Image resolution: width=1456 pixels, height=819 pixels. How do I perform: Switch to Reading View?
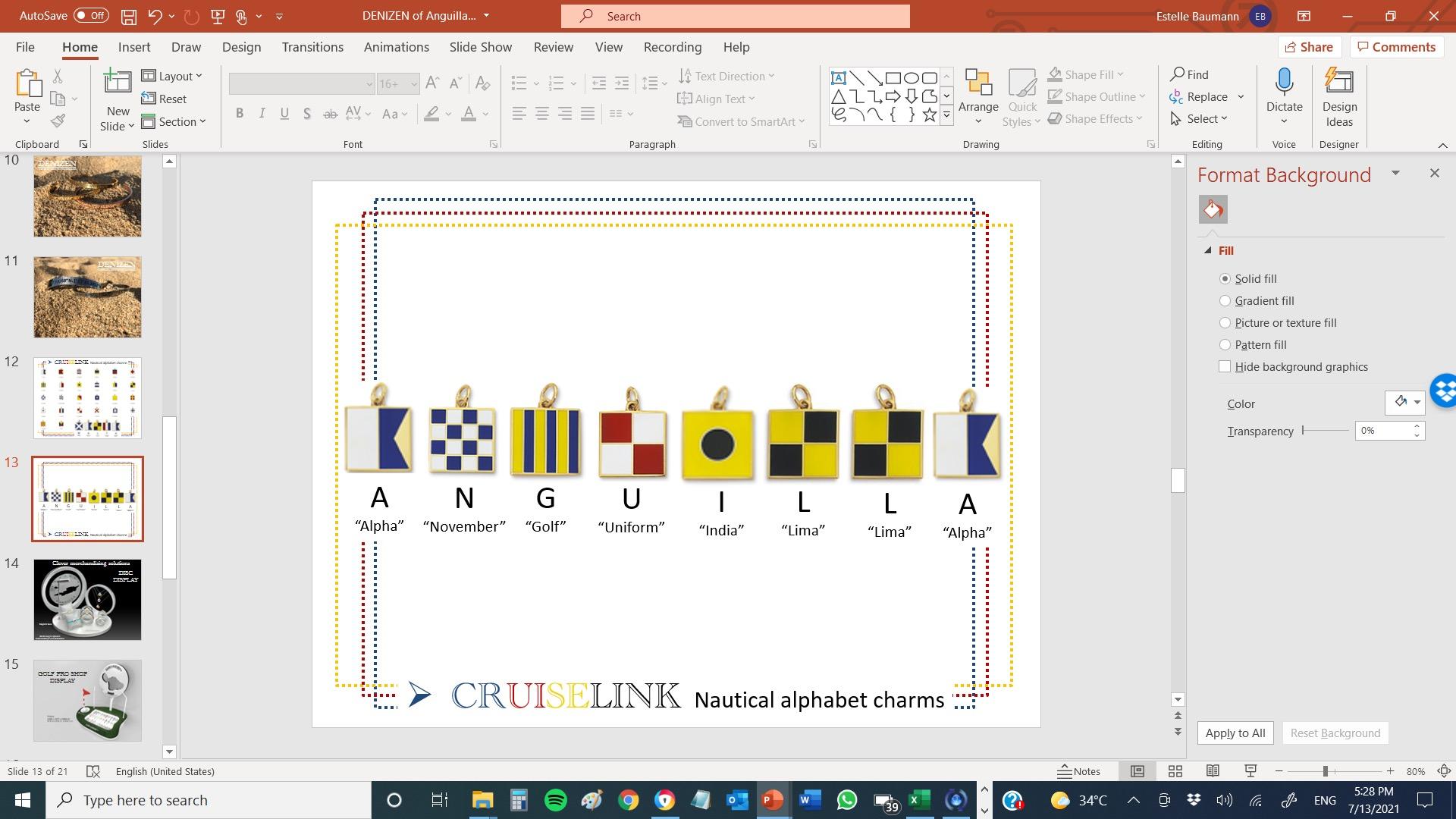(x=1213, y=771)
